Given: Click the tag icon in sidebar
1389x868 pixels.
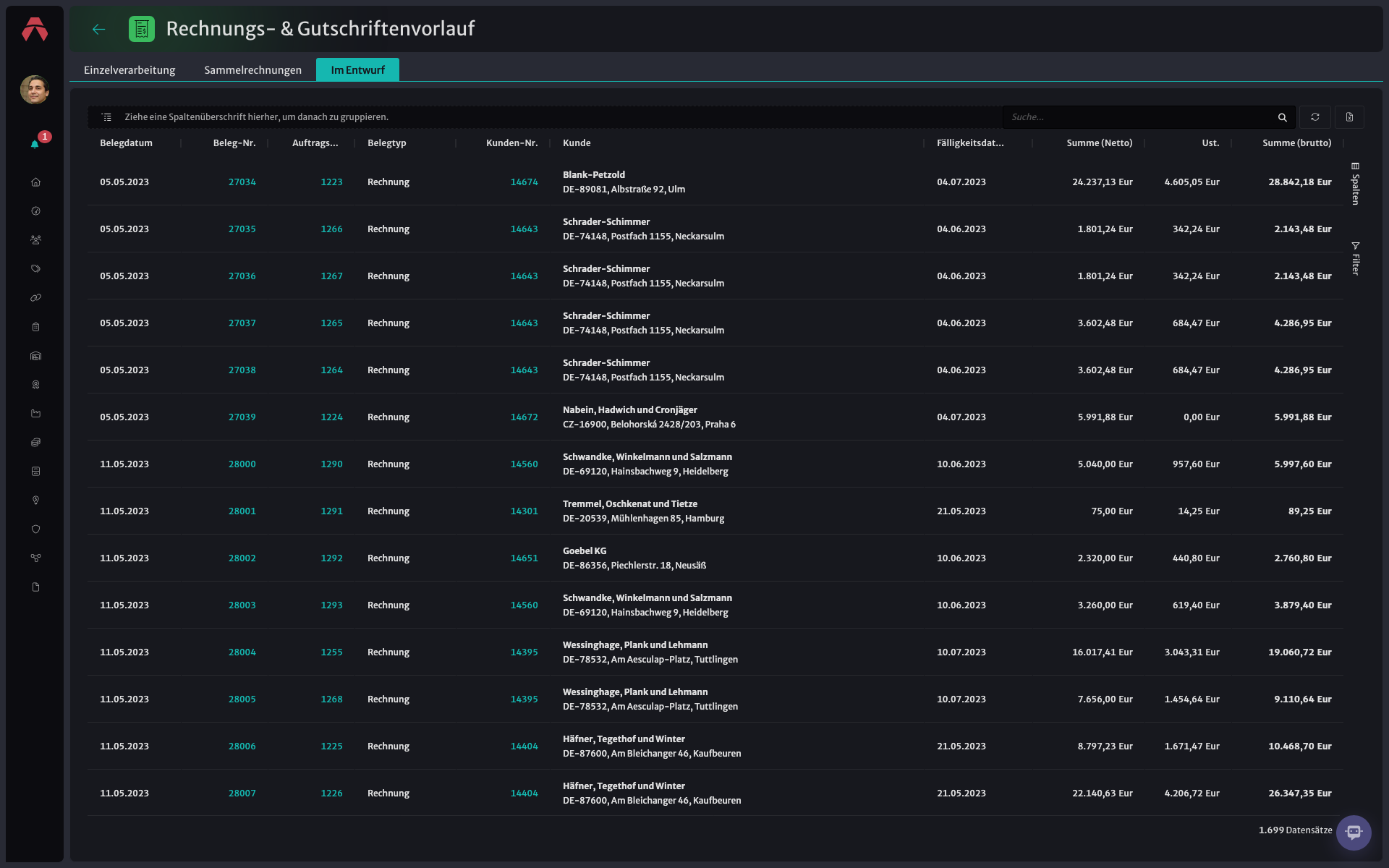Looking at the screenshot, I should (35, 269).
